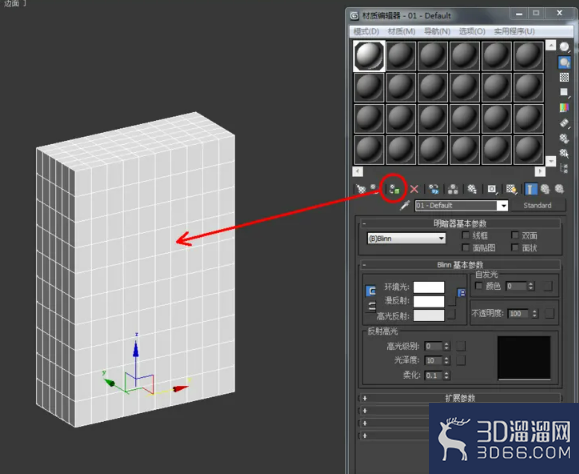Adjust the 自发光 value spinner arrows
The image size is (579, 474).
point(531,286)
